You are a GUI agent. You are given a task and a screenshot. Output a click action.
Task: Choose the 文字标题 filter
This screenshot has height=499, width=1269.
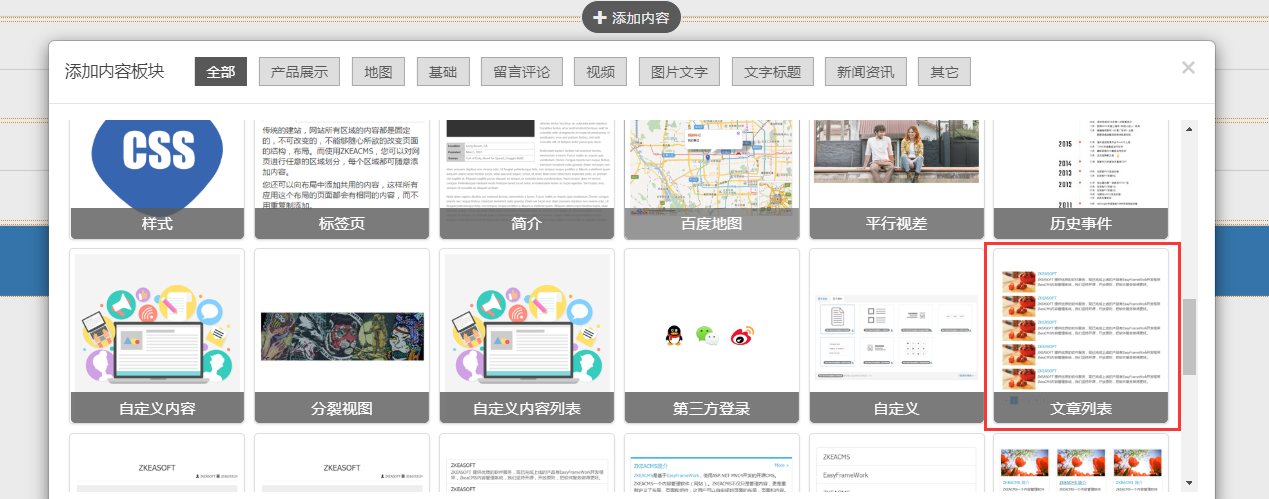click(774, 72)
